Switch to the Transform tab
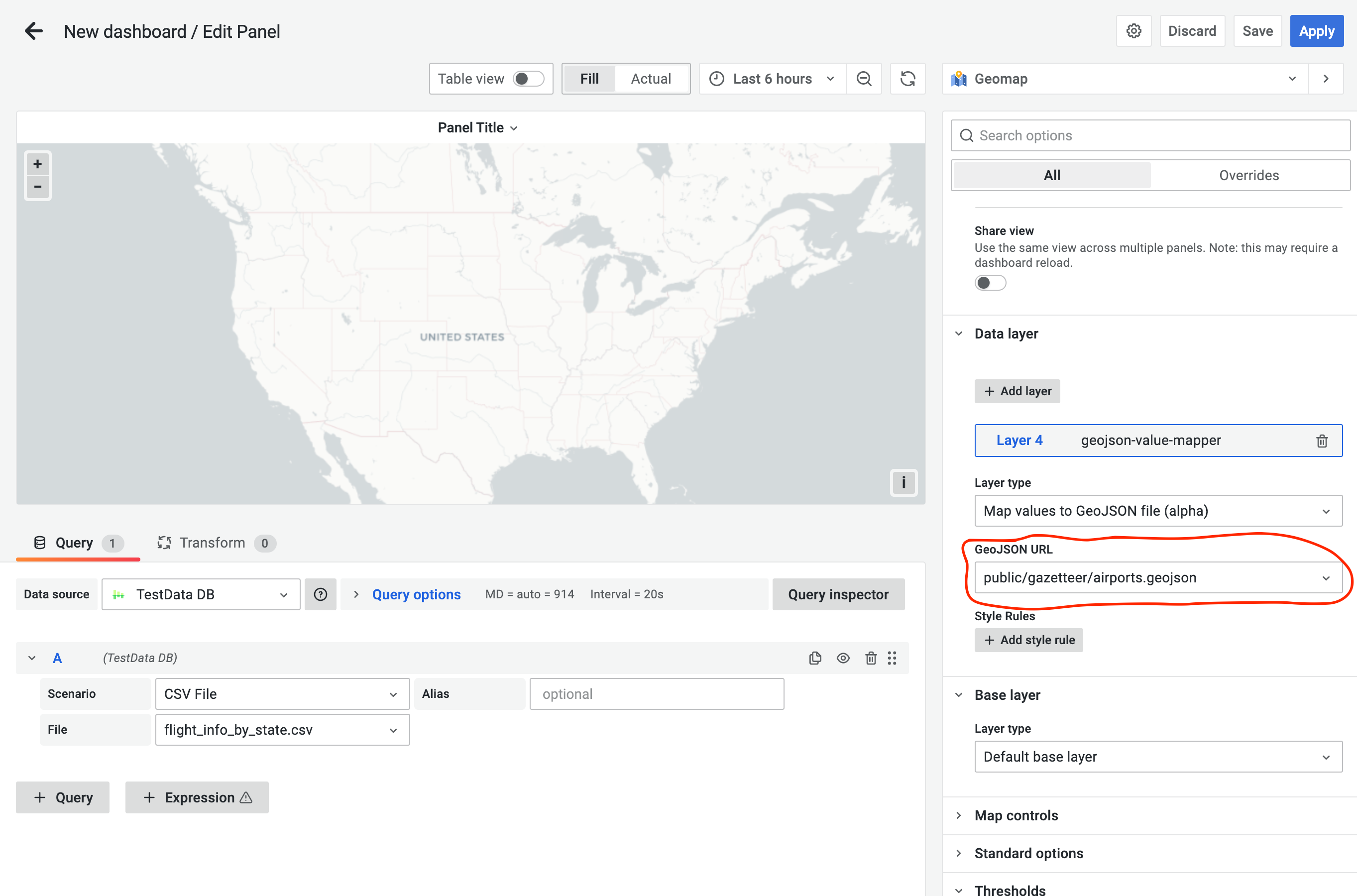 click(212, 543)
